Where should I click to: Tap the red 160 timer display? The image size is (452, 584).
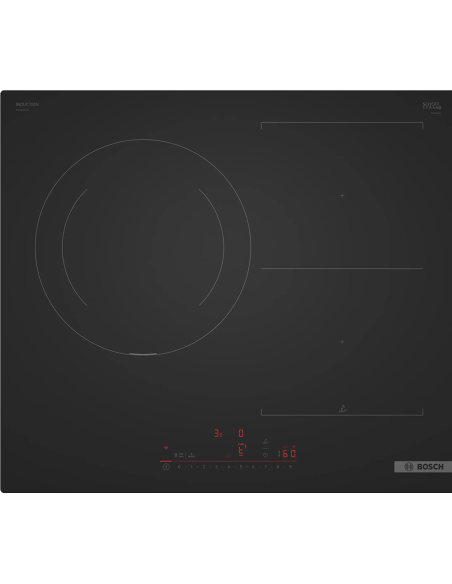click(x=287, y=454)
